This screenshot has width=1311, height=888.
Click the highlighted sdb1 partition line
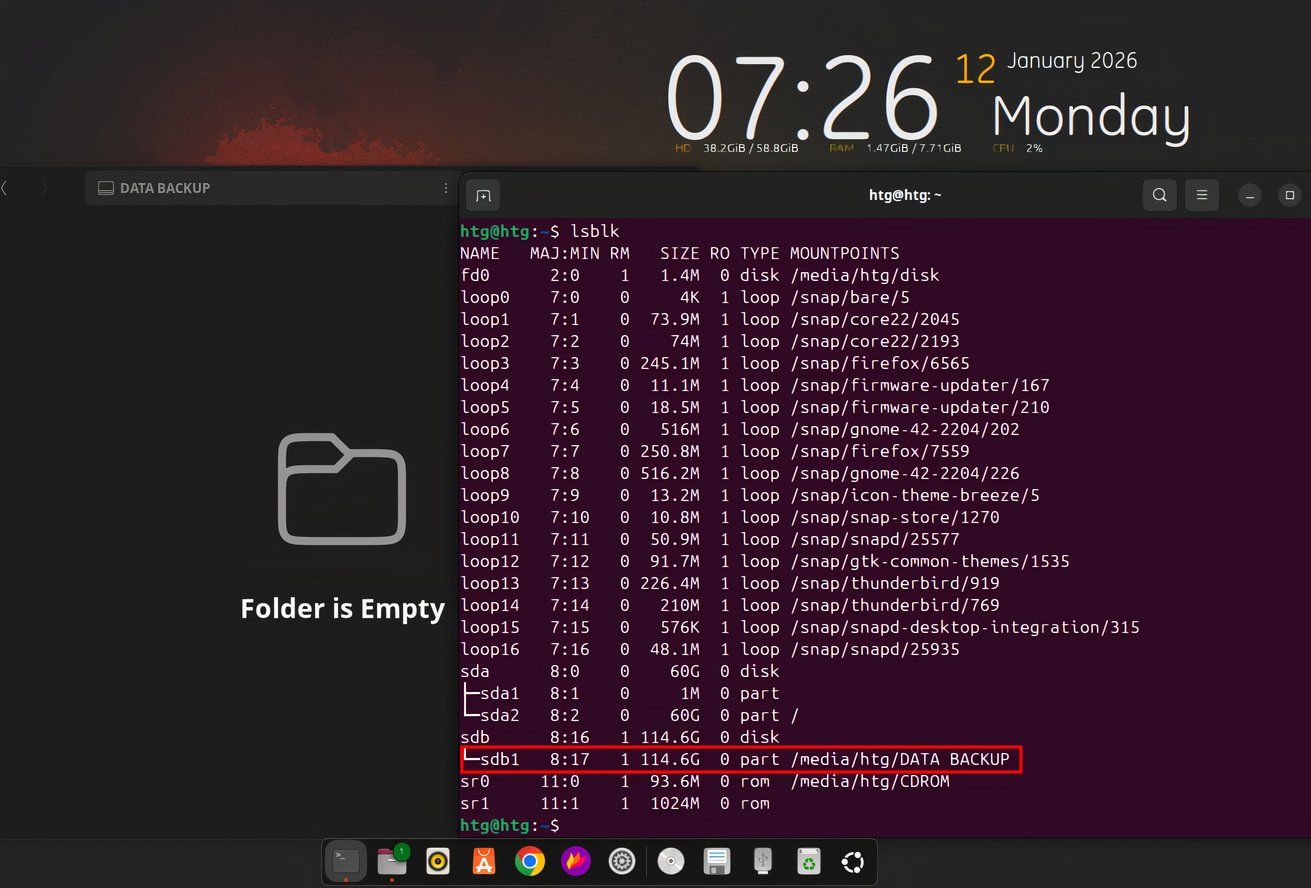coord(740,759)
